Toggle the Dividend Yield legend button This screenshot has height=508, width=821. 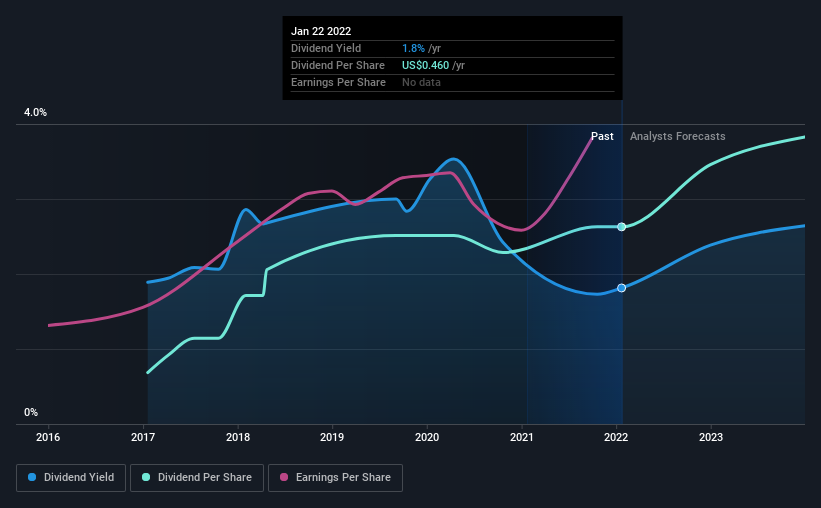[71, 478]
